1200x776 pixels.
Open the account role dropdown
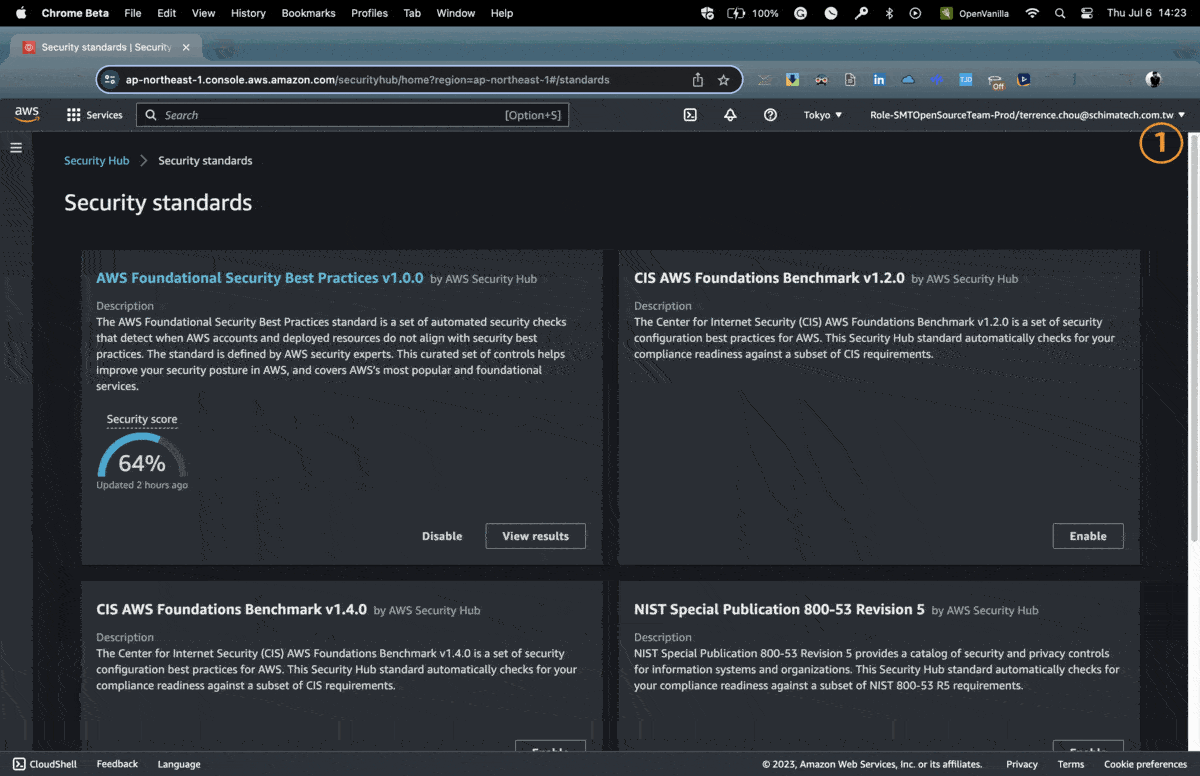(1028, 115)
